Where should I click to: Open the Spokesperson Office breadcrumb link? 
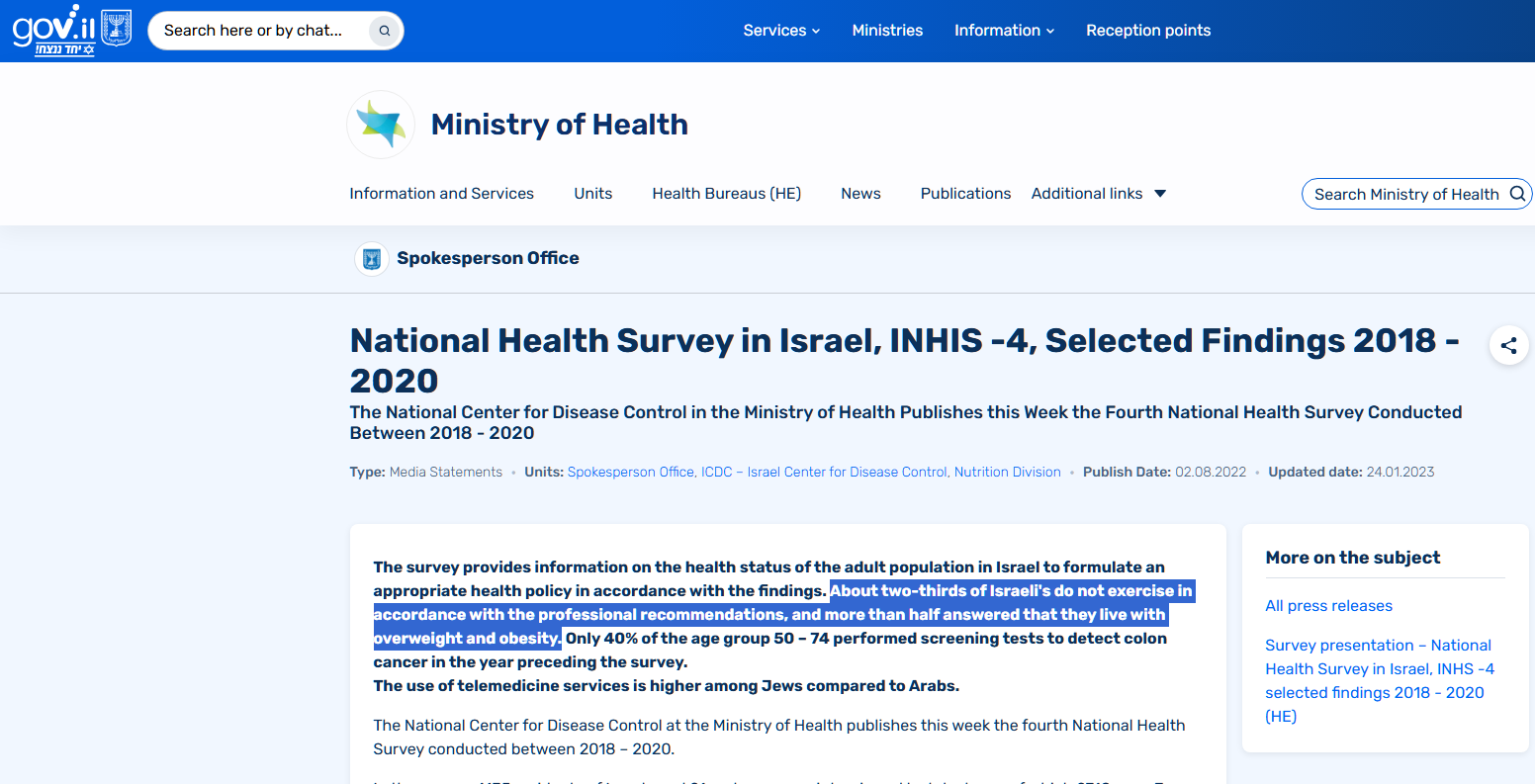488,259
